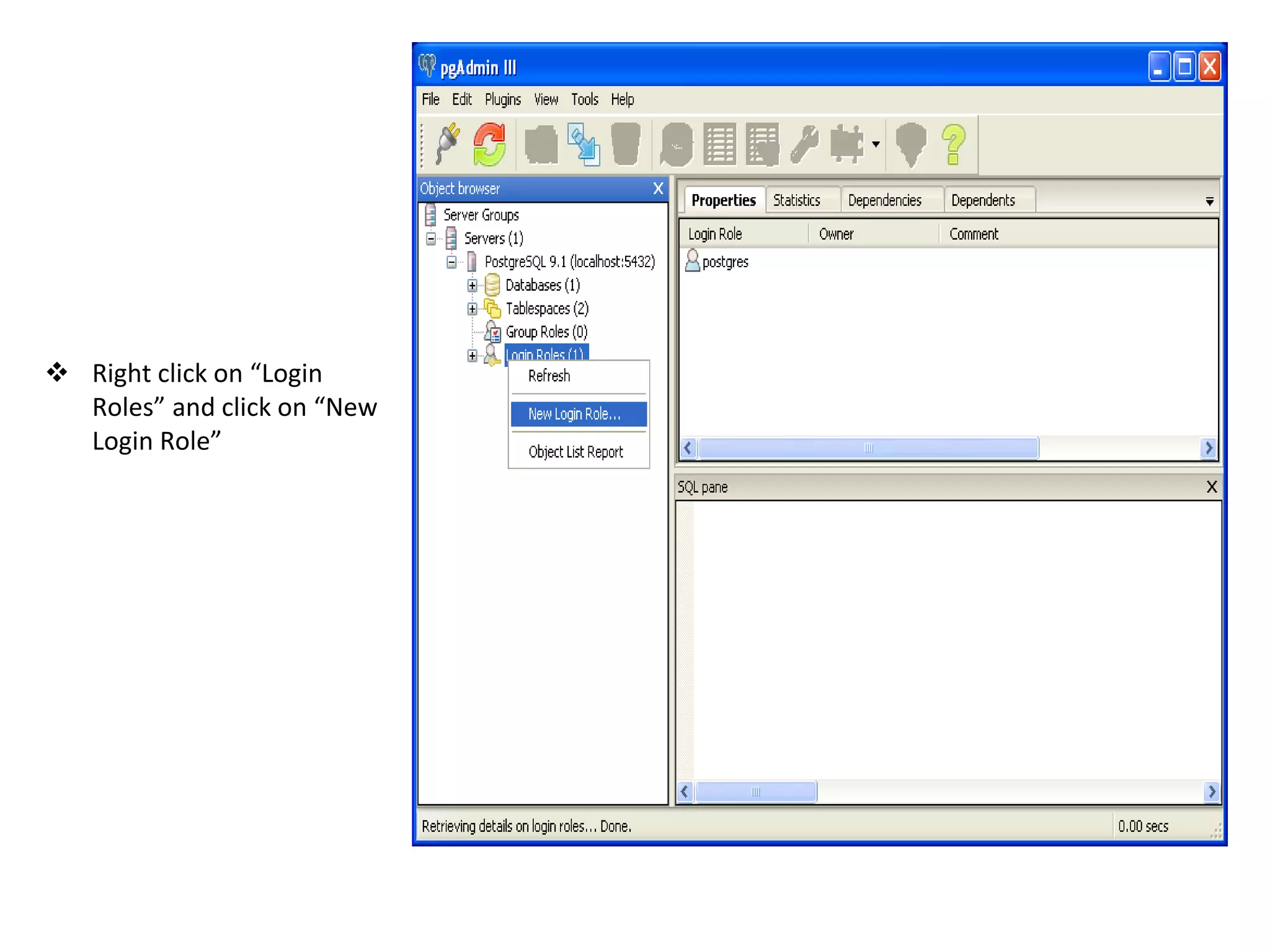The width and height of the screenshot is (1270, 952).
Task: Select PostgreSQL 9.1 (localhost:5432) server
Action: (x=570, y=262)
